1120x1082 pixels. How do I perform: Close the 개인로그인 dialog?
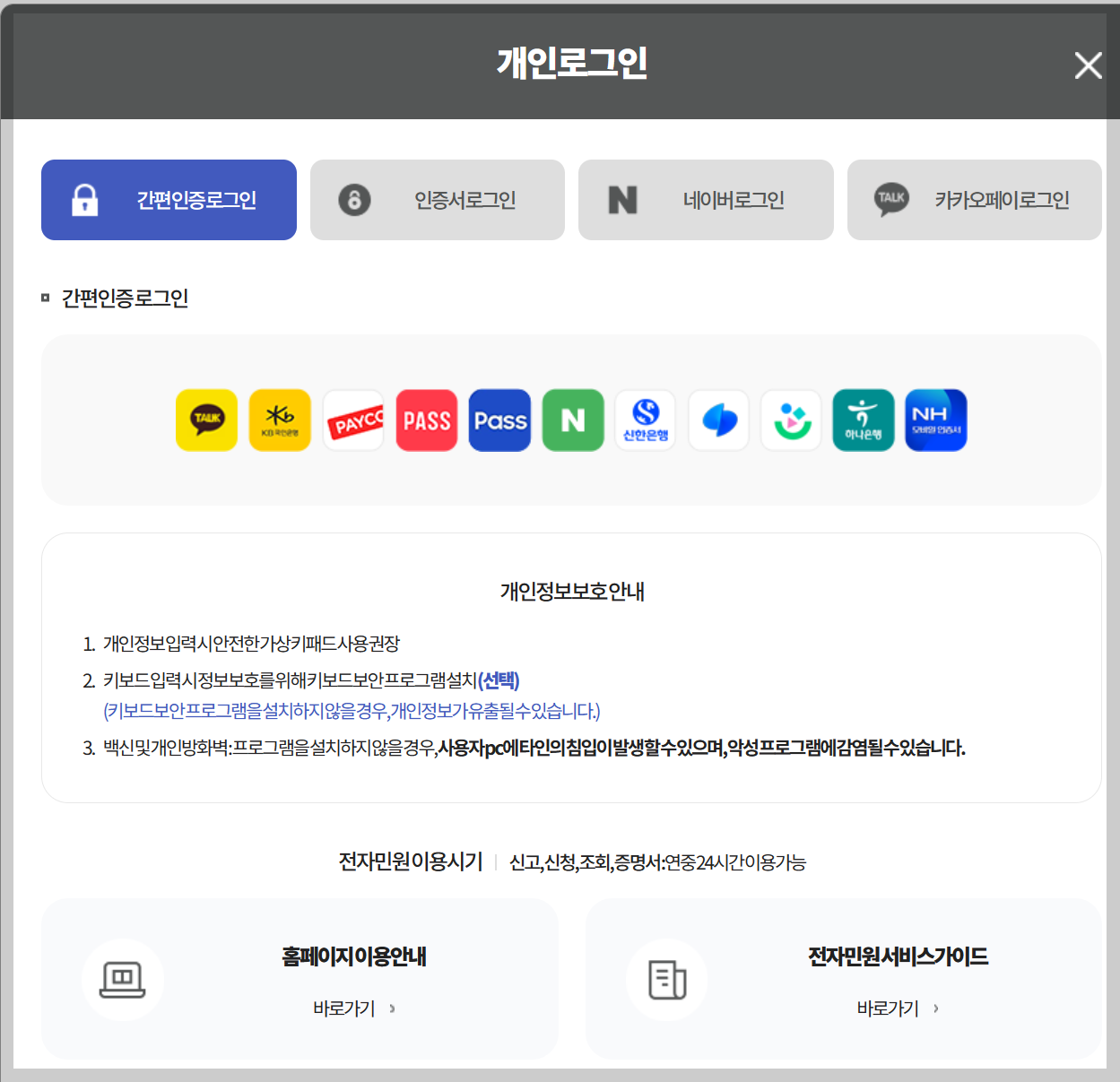(1088, 65)
